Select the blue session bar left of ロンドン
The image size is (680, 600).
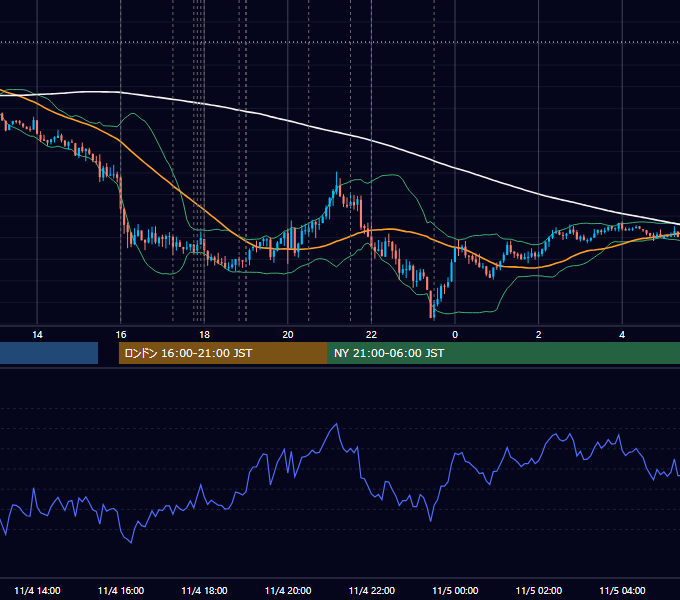coord(49,353)
